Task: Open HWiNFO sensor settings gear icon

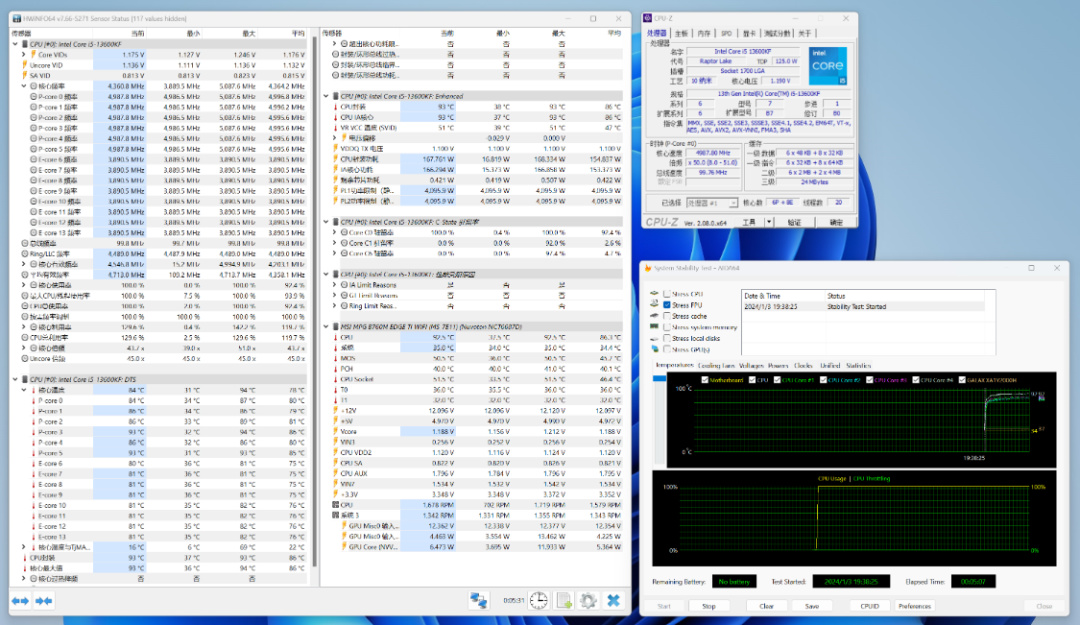Action: [x=588, y=600]
